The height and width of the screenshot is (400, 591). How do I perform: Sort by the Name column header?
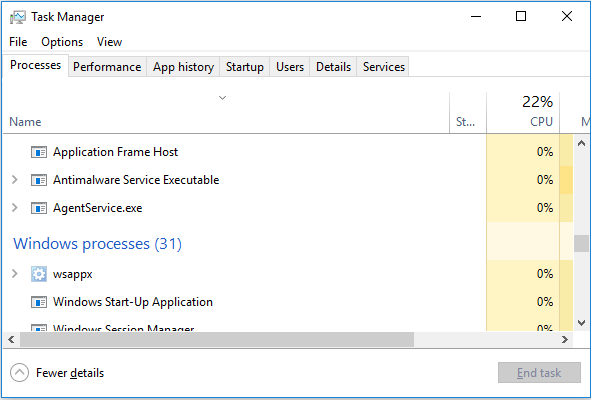point(226,113)
